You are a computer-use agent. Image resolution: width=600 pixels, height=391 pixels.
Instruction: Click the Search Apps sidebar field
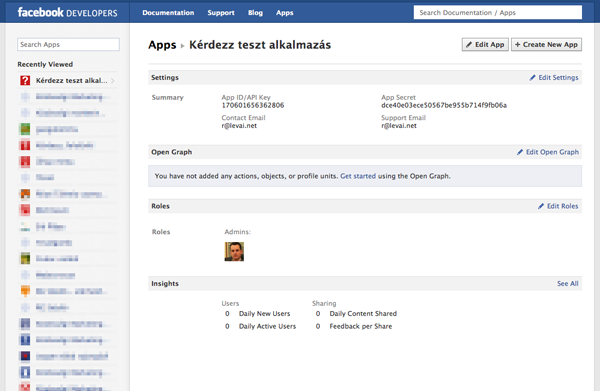tap(68, 44)
